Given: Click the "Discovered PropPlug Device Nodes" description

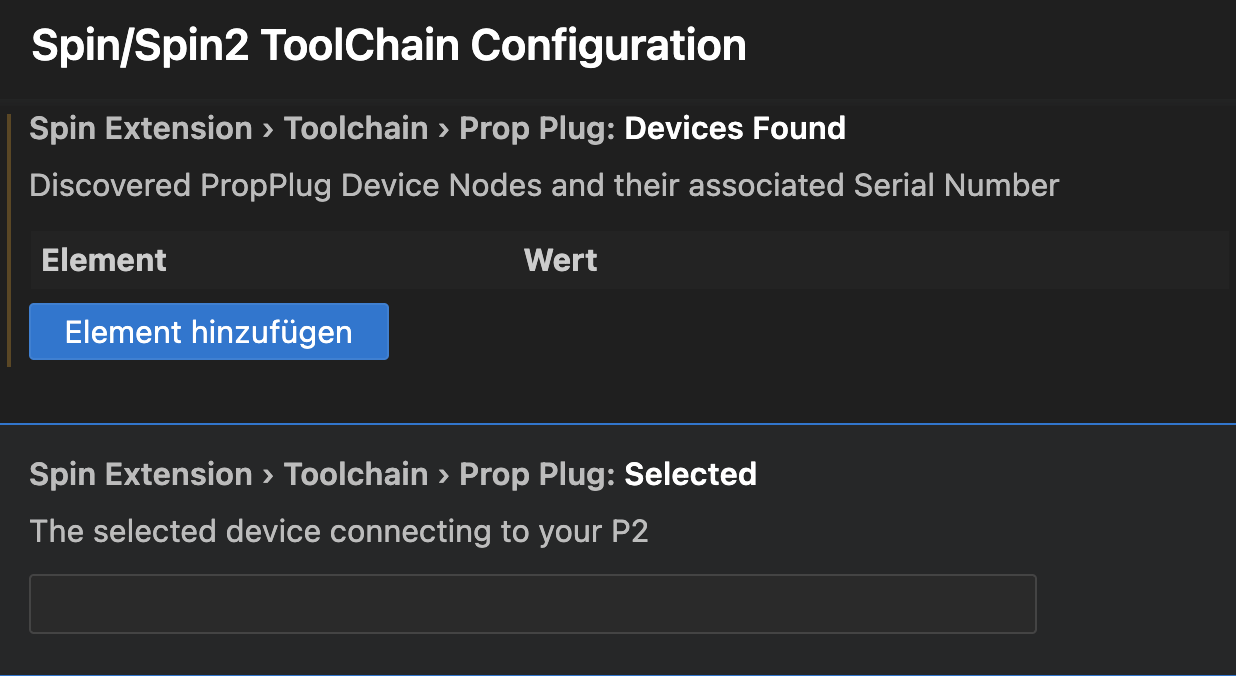Looking at the screenshot, I should 544,185.
